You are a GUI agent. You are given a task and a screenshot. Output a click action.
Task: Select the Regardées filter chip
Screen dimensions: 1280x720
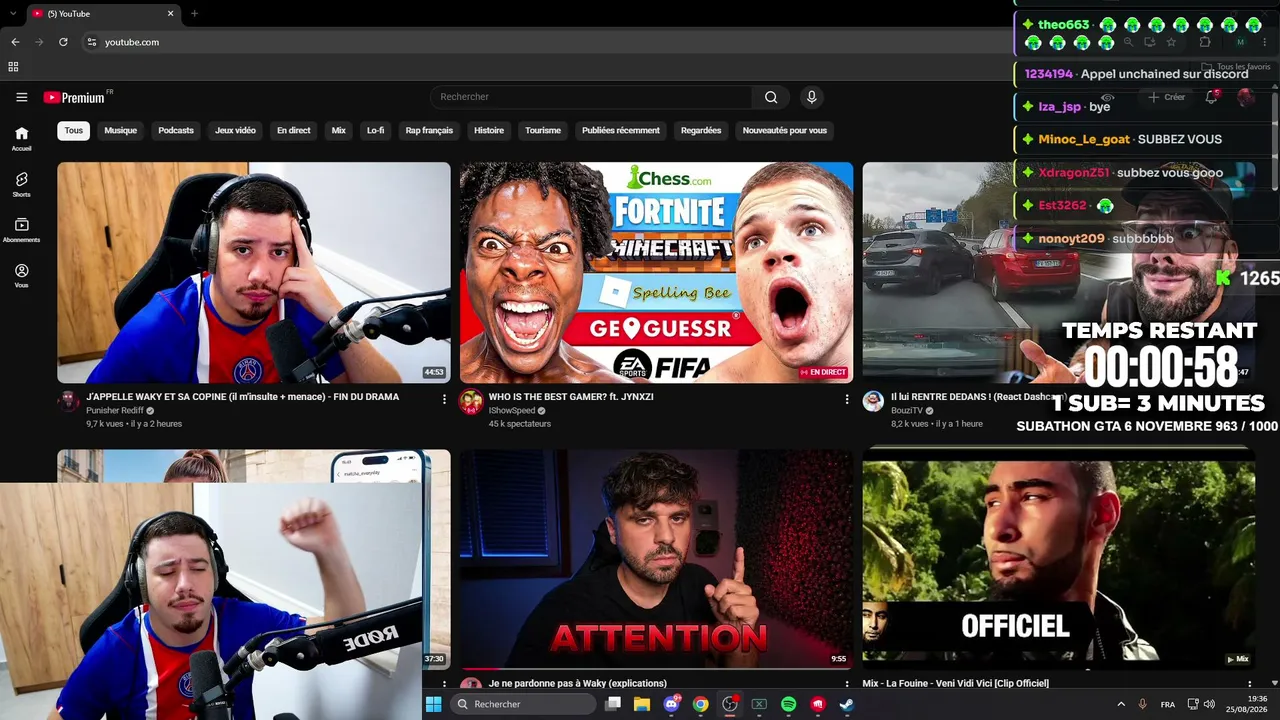(701, 130)
